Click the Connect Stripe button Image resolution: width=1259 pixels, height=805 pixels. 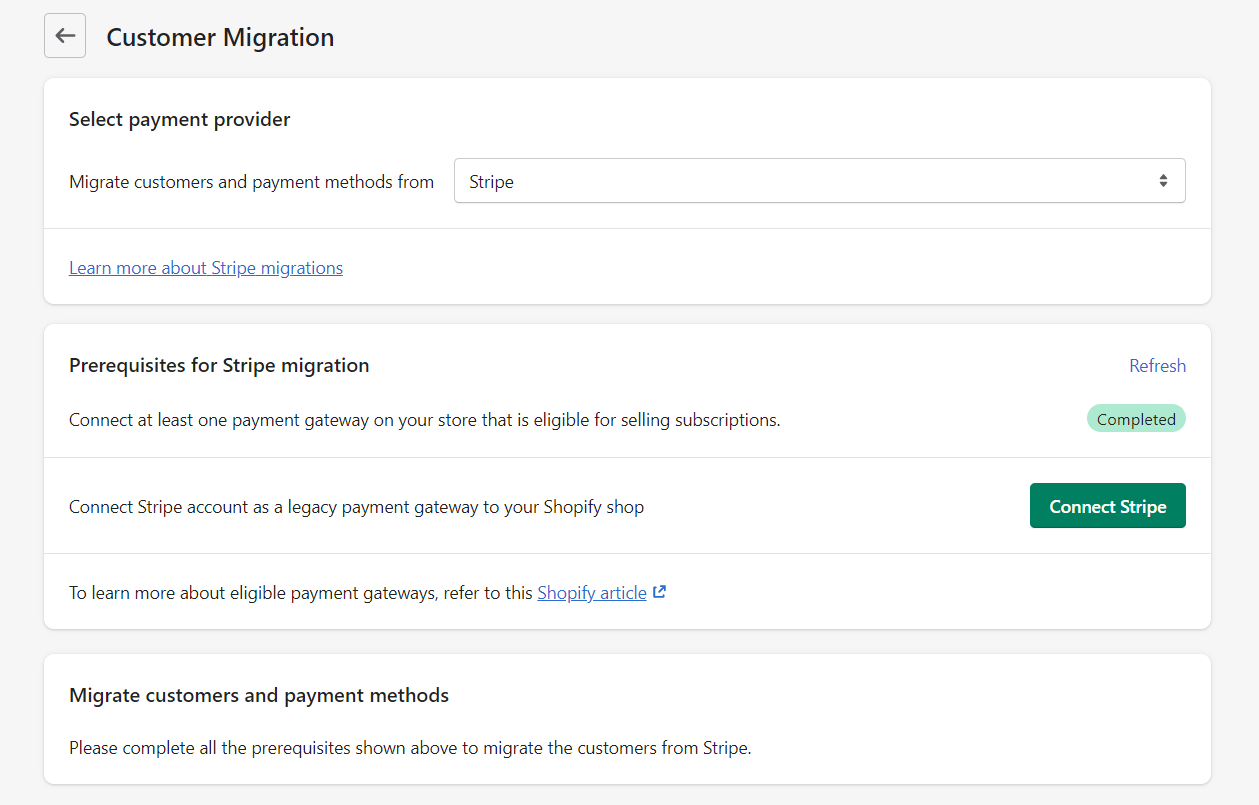(1108, 506)
